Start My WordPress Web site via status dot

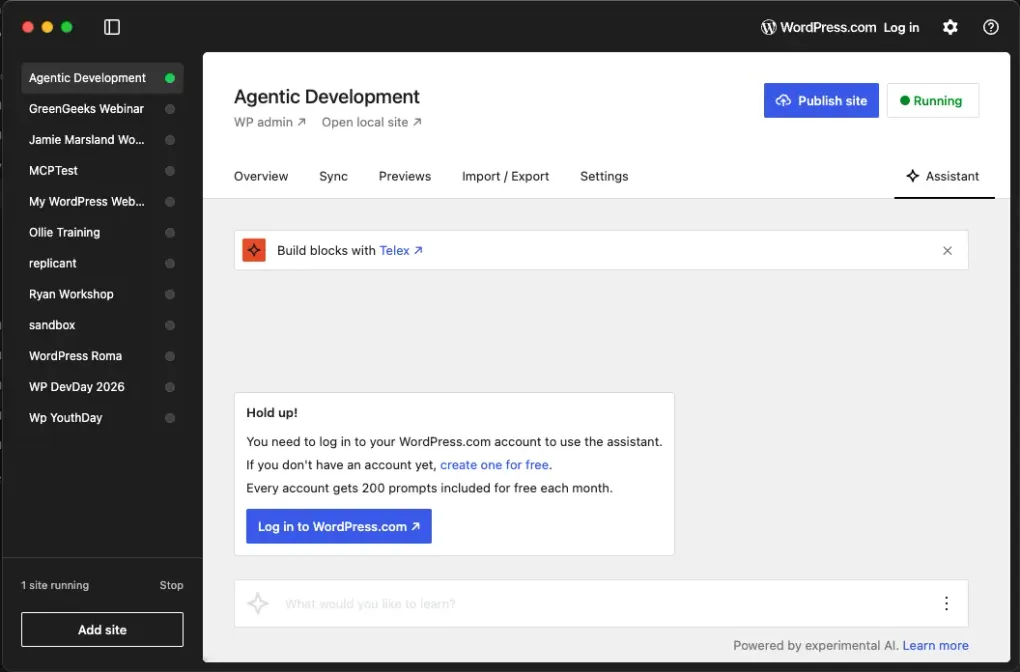pyautogui.click(x=170, y=202)
